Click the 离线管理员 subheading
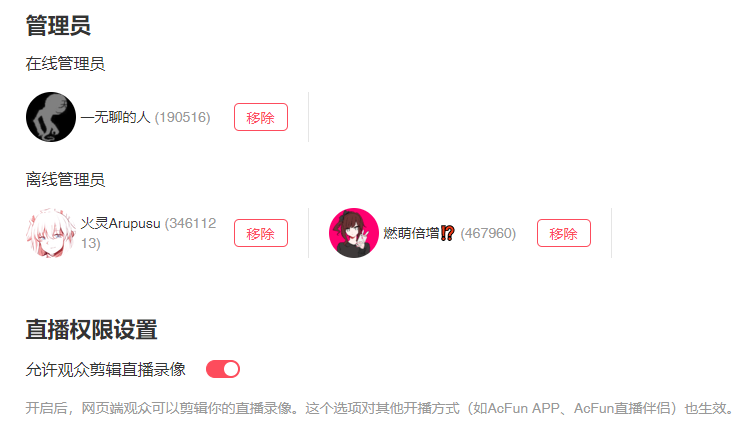This screenshot has height=427, width=752. [65, 180]
